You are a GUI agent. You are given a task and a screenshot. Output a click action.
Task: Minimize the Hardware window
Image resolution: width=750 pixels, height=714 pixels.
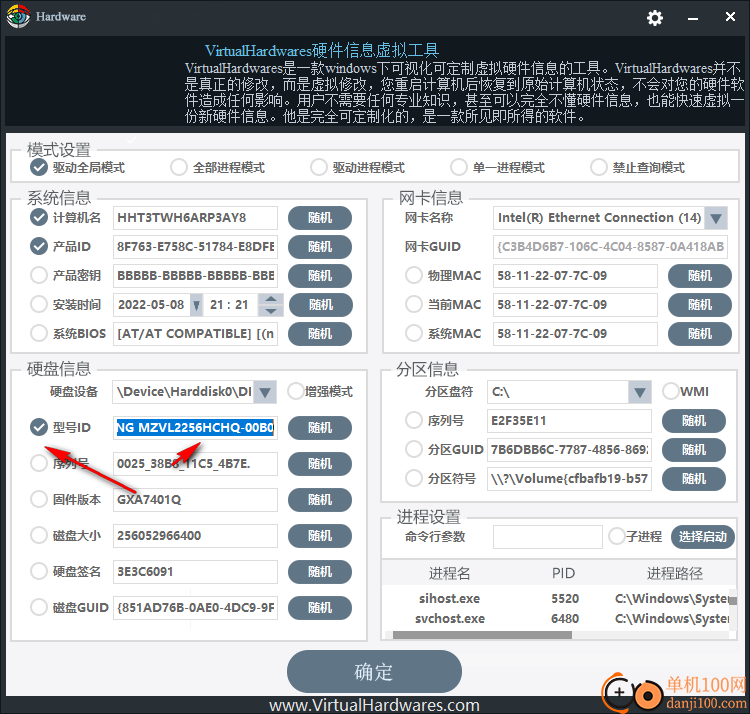click(693, 18)
